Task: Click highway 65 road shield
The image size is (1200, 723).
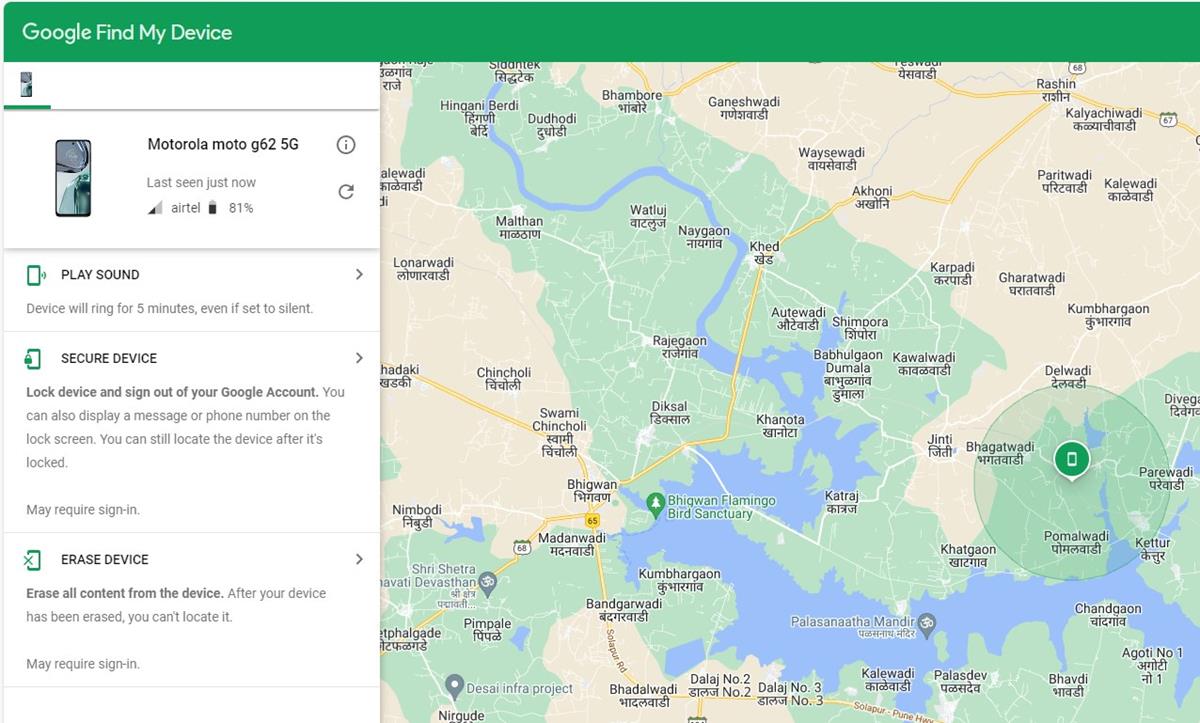Action: point(593,520)
